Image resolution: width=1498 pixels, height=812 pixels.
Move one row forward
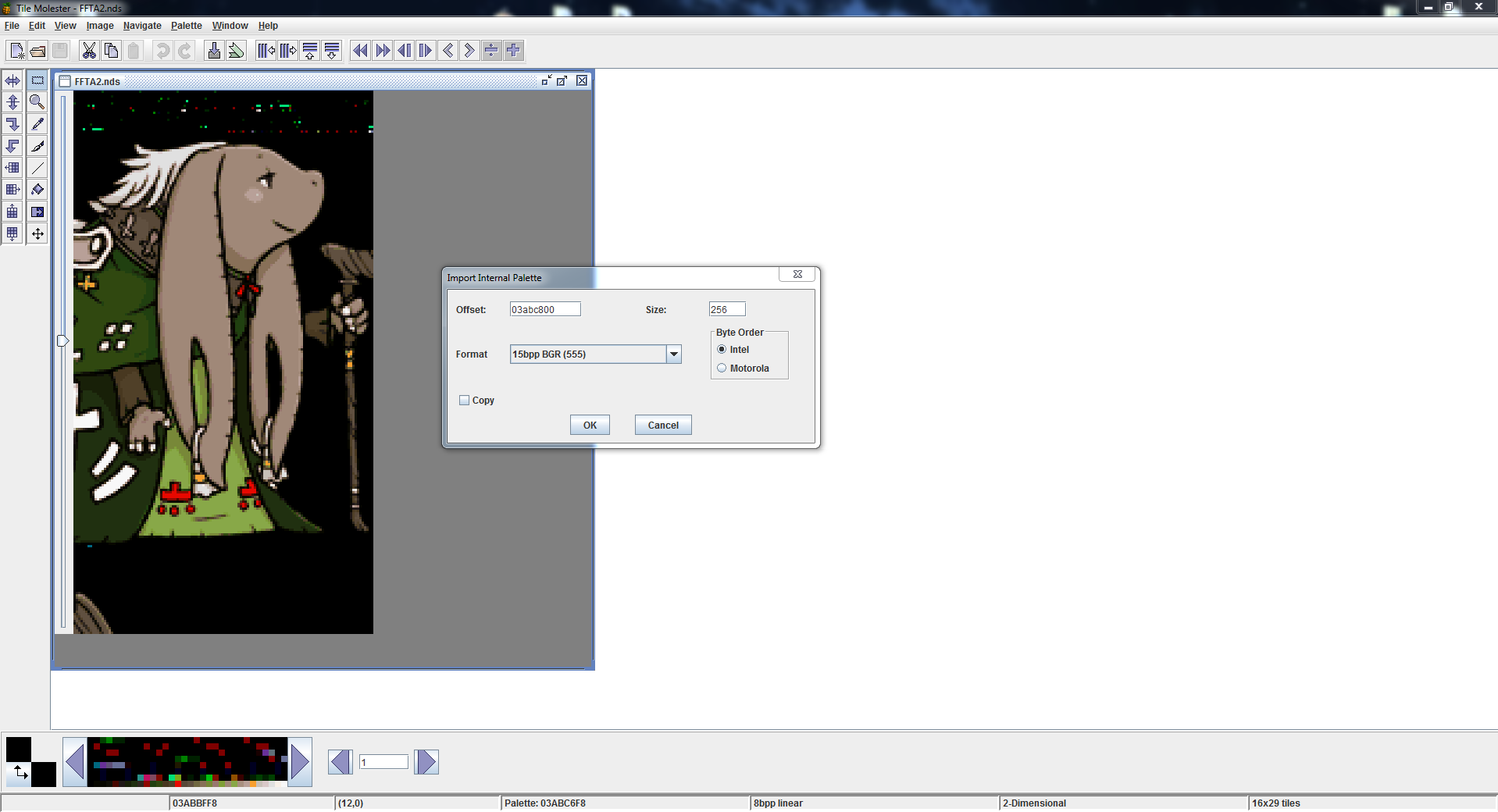(426, 51)
